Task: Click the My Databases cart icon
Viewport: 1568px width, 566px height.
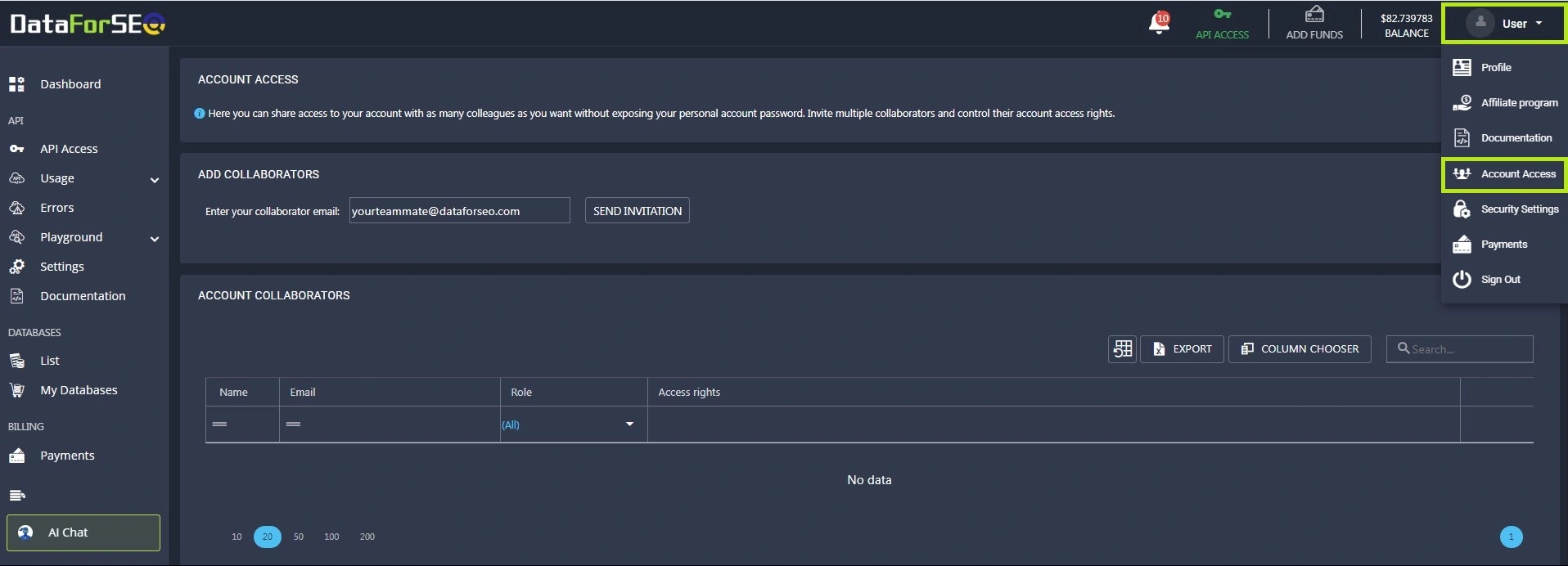Action: (16, 390)
